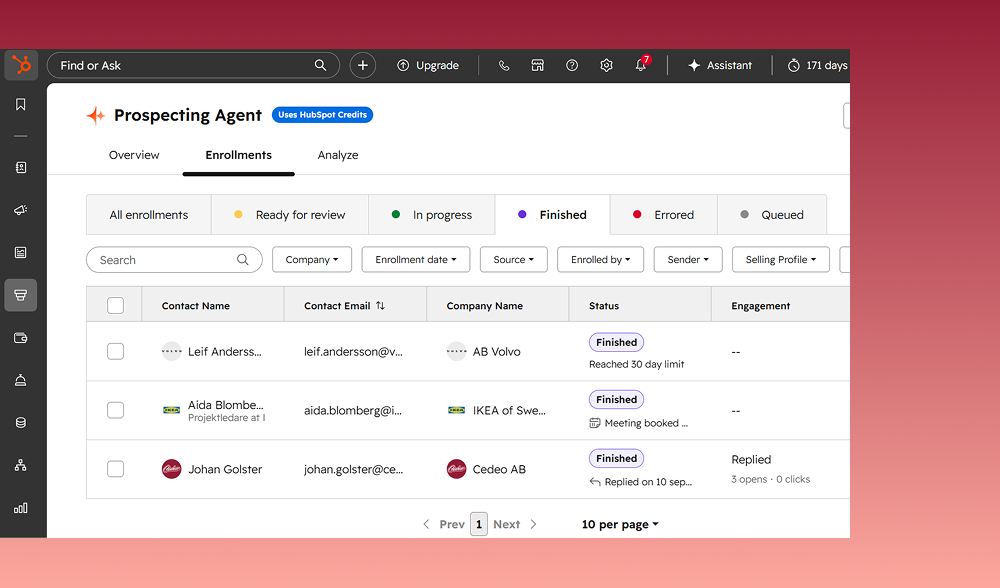Open the AI Assistant button
1000x588 pixels.
tap(720, 65)
